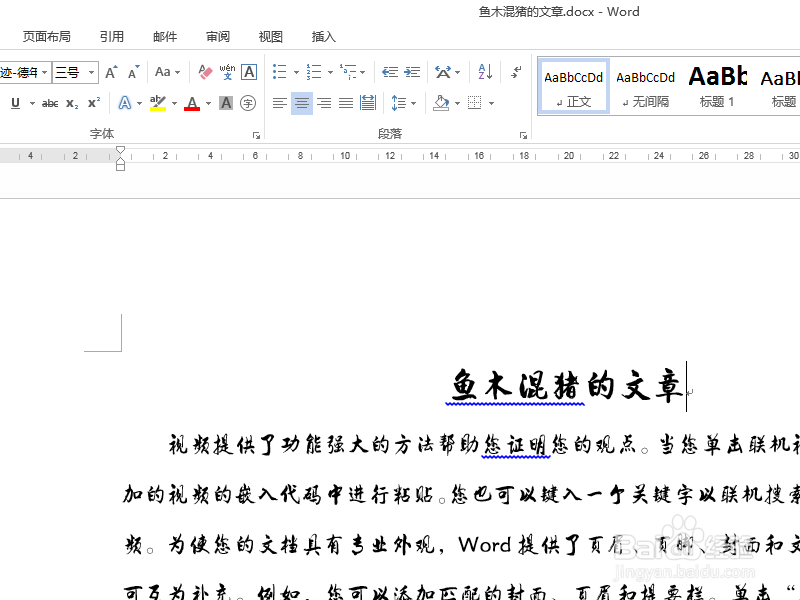The width and height of the screenshot is (800, 600).
Task: Toggle subscript formatting
Action: coord(71,103)
